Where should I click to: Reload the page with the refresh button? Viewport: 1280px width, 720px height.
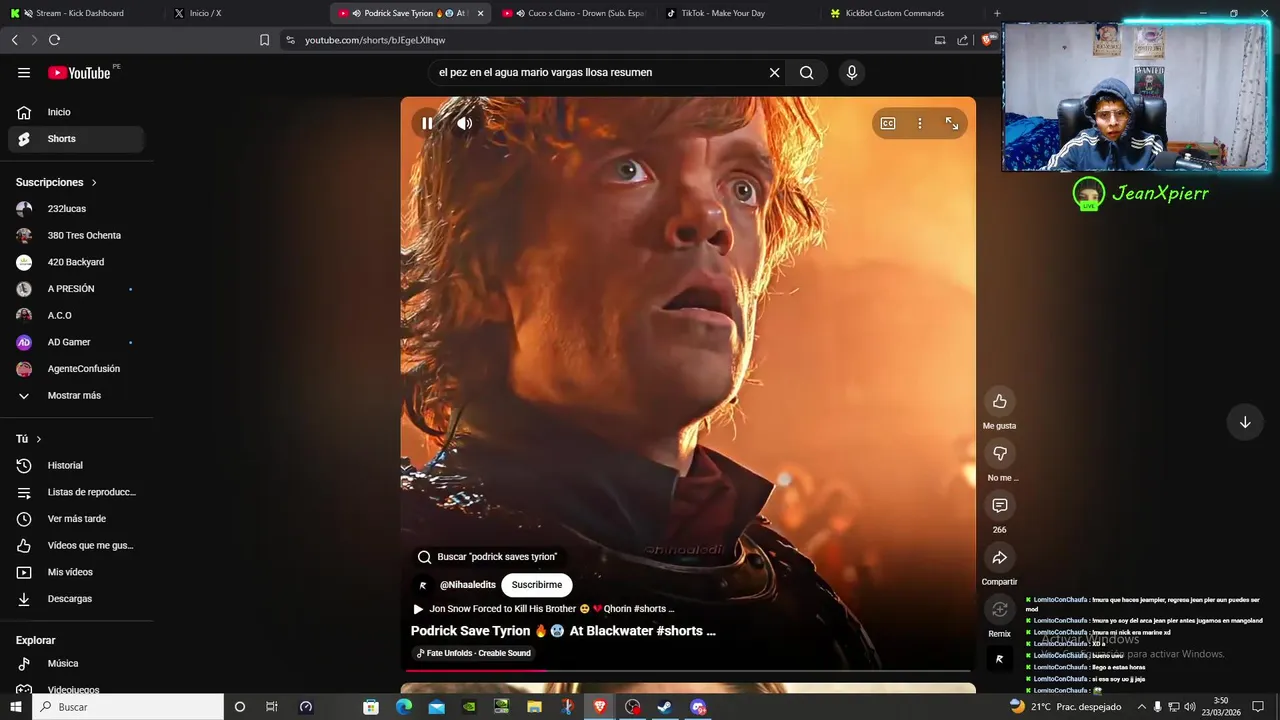tap(54, 40)
